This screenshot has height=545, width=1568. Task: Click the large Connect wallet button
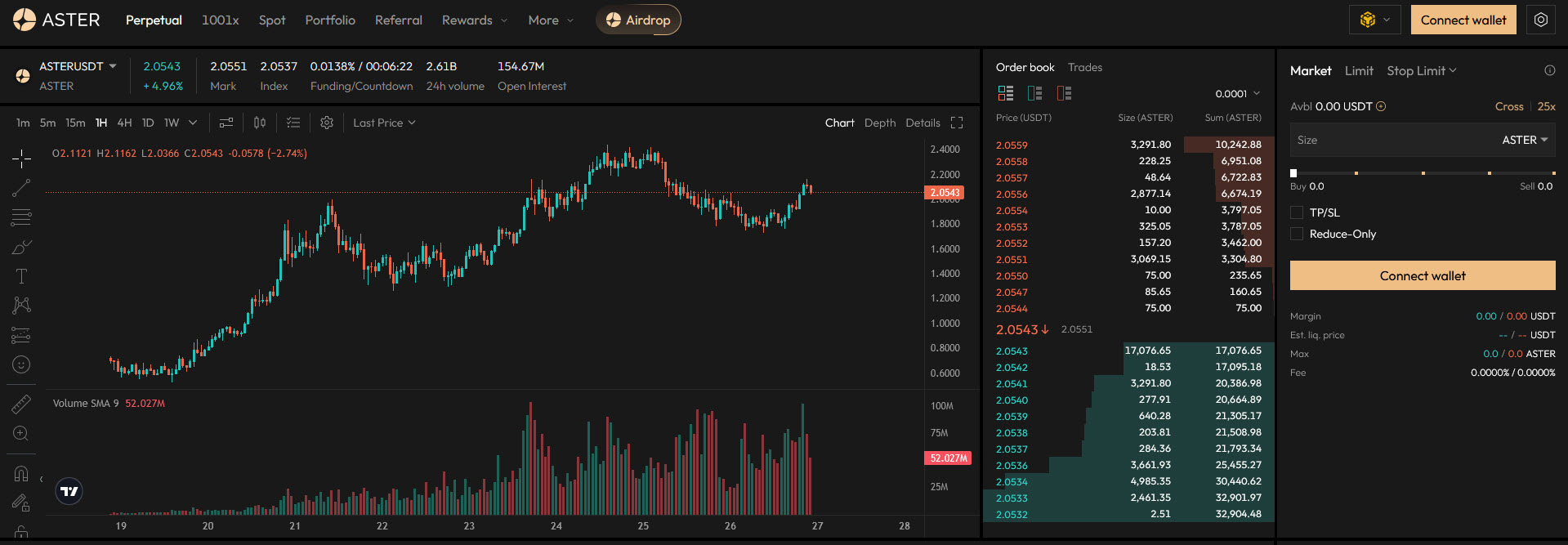[1422, 276]
